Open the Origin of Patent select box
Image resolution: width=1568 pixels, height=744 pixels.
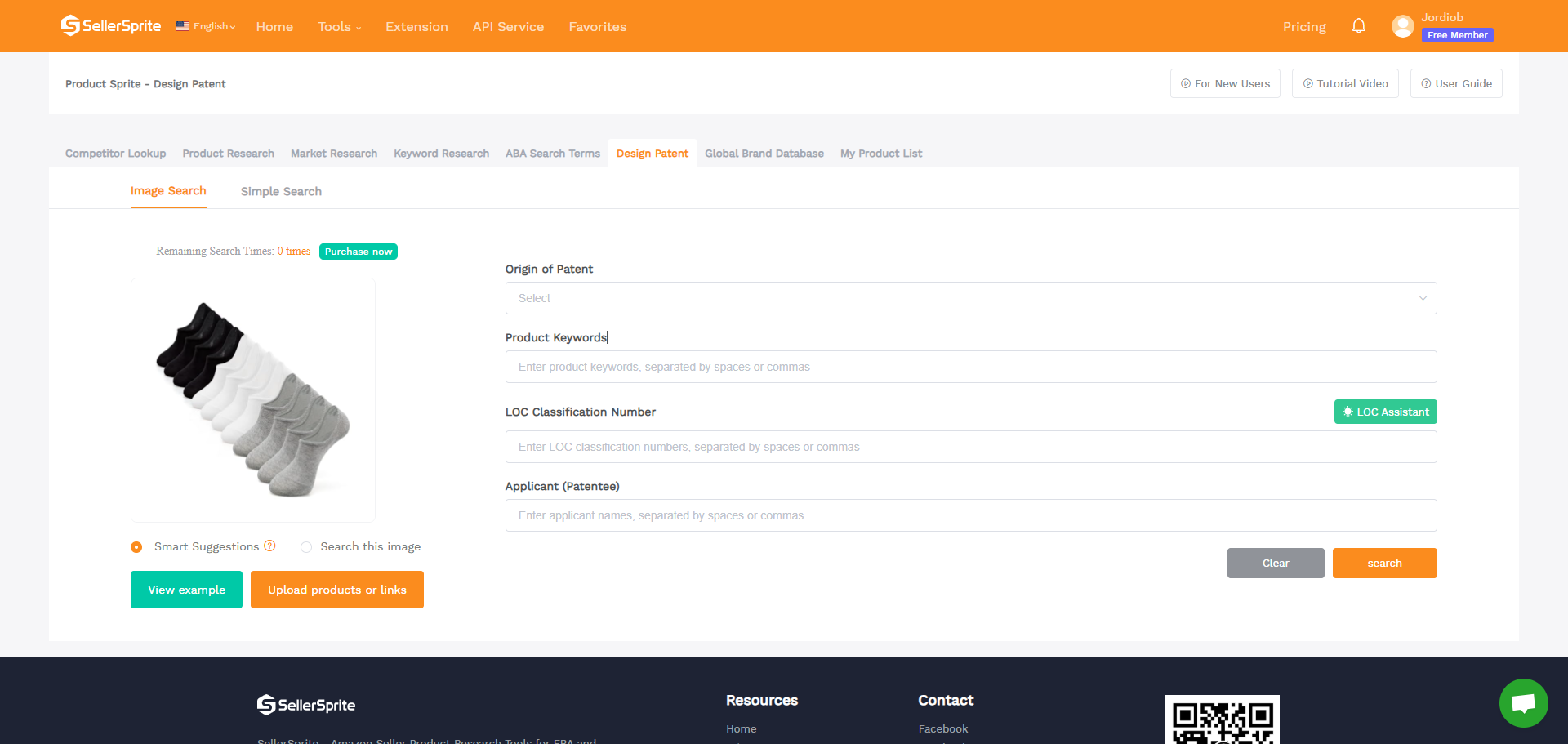point(971,298)
